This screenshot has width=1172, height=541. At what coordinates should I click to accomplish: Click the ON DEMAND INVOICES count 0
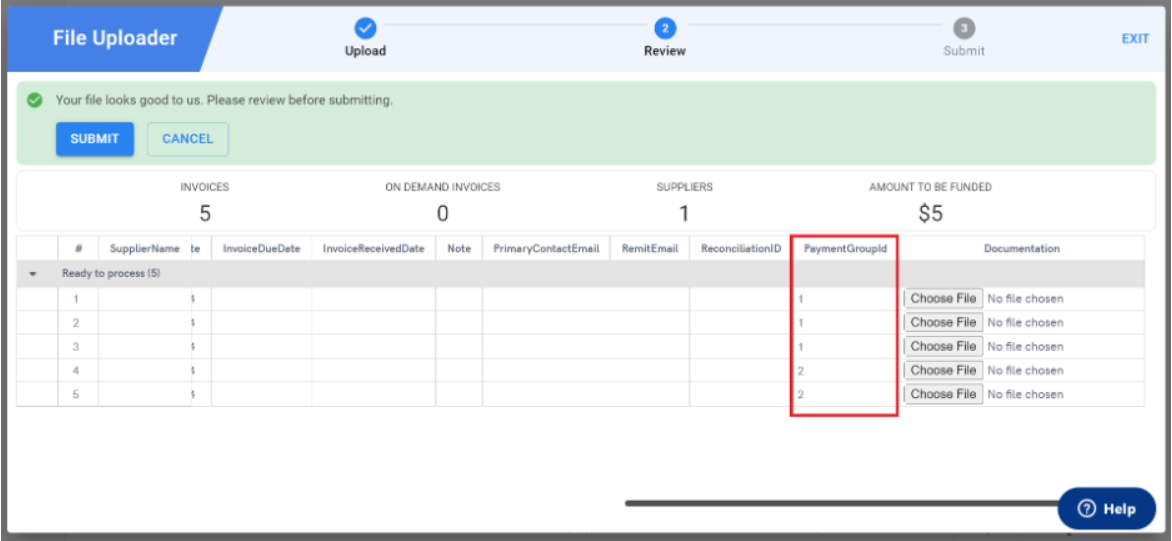tap(442, 214)
